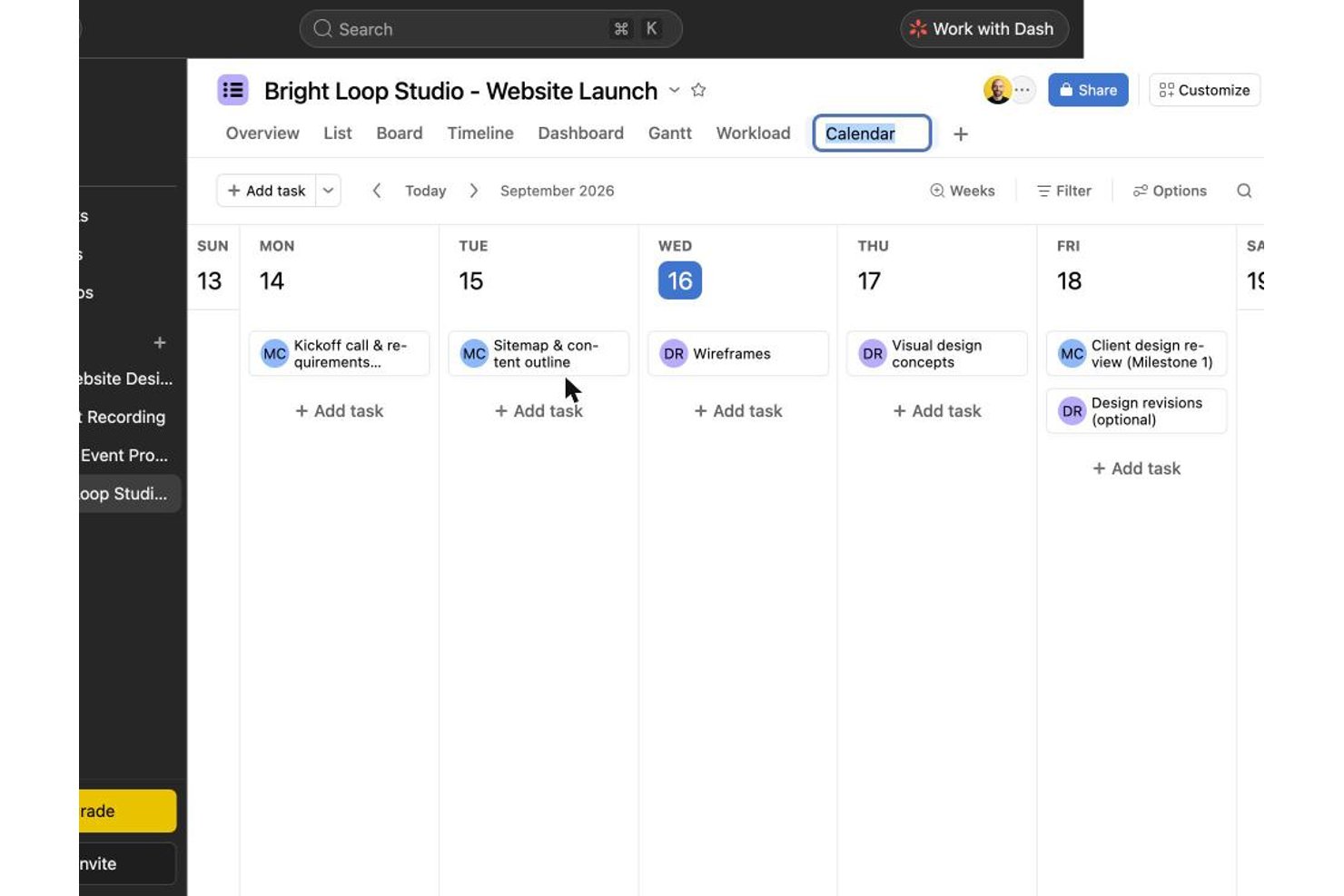This screenshot has width=1344, height=896.
Task: Open Client design review Milestone 1 task
Action: pos(1136,353)
